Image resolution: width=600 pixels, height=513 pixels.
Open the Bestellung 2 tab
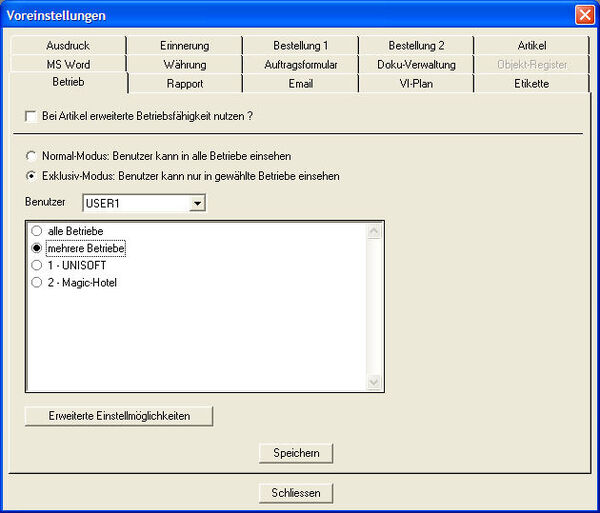416,46
